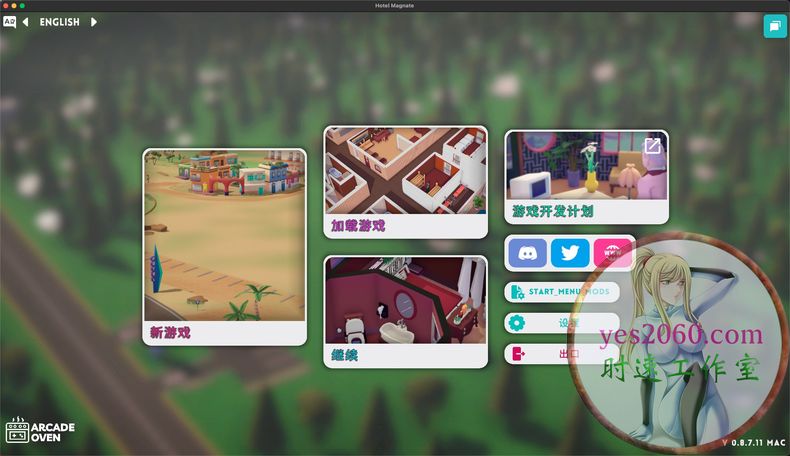Image resolution: width=790 pixels, height=456 pixels.
Task: Open the pink website WWW button
Action: pyautogui.click(x=610, y=253)
